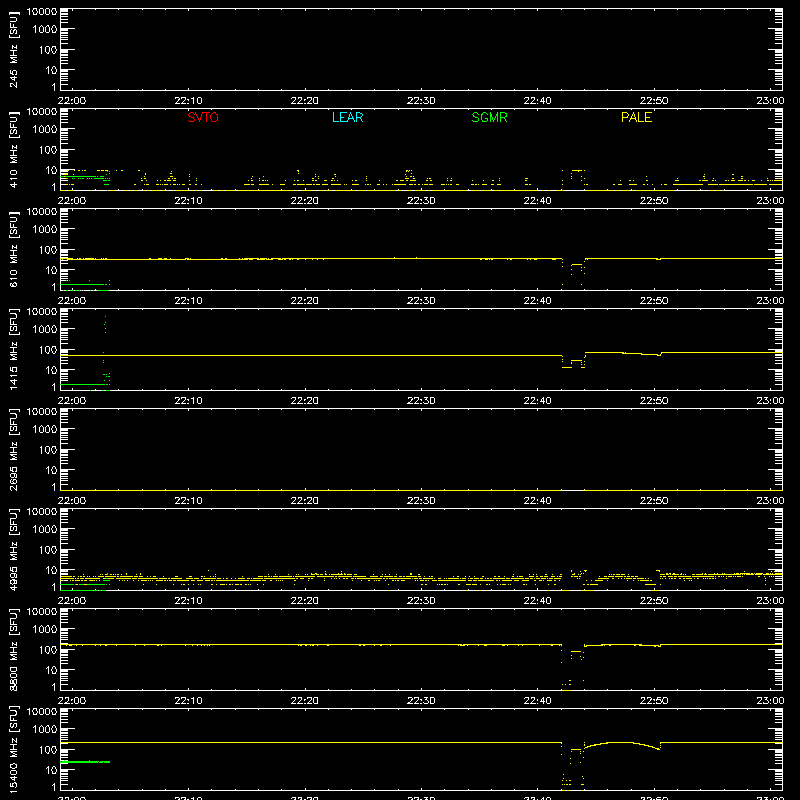The height and width of the screenshot is (800, 800).
Task: Click 22:10 time label under 410 MHz panel
Action: tap(188, 201)
